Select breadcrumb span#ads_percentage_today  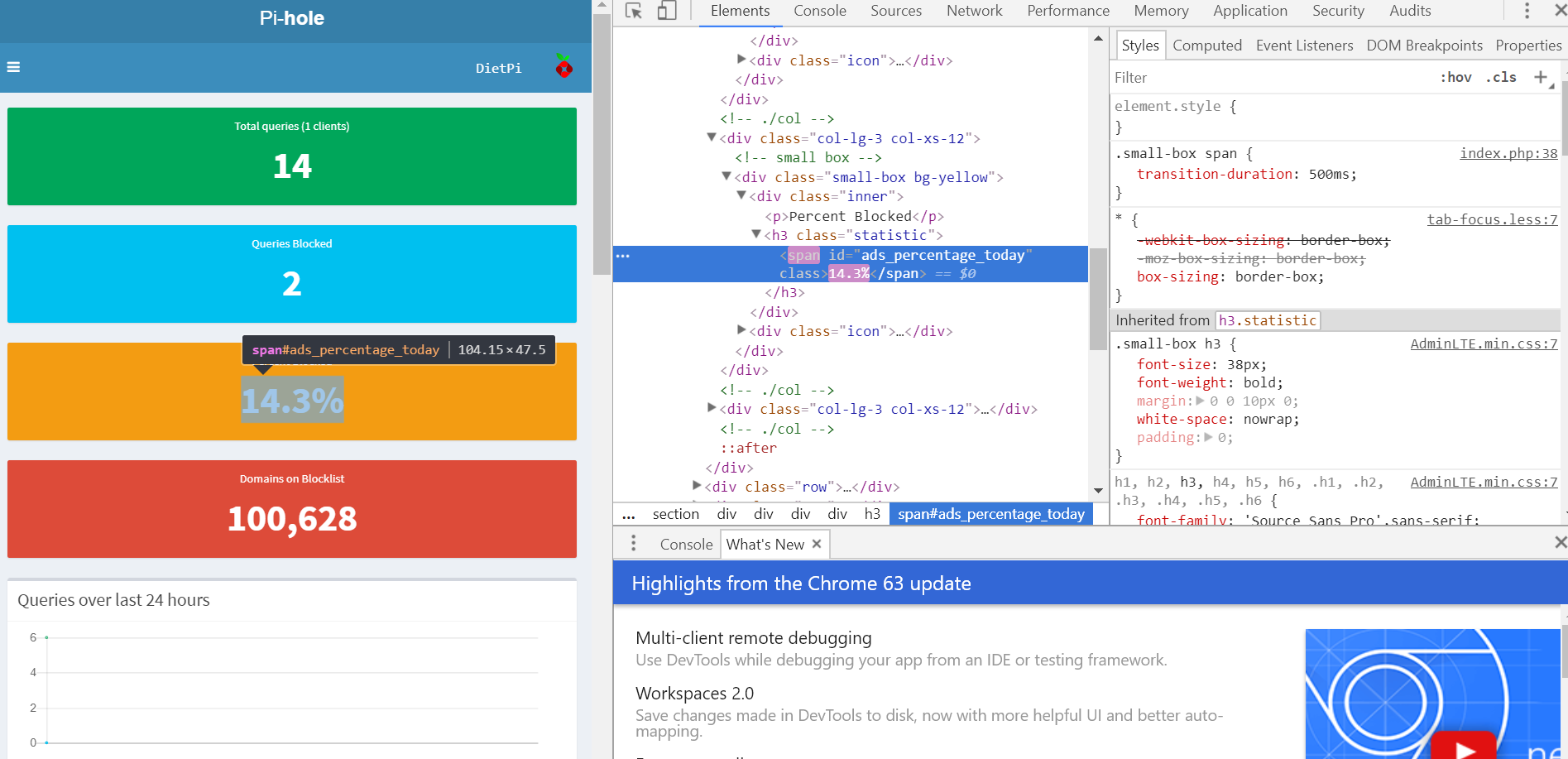991,514
